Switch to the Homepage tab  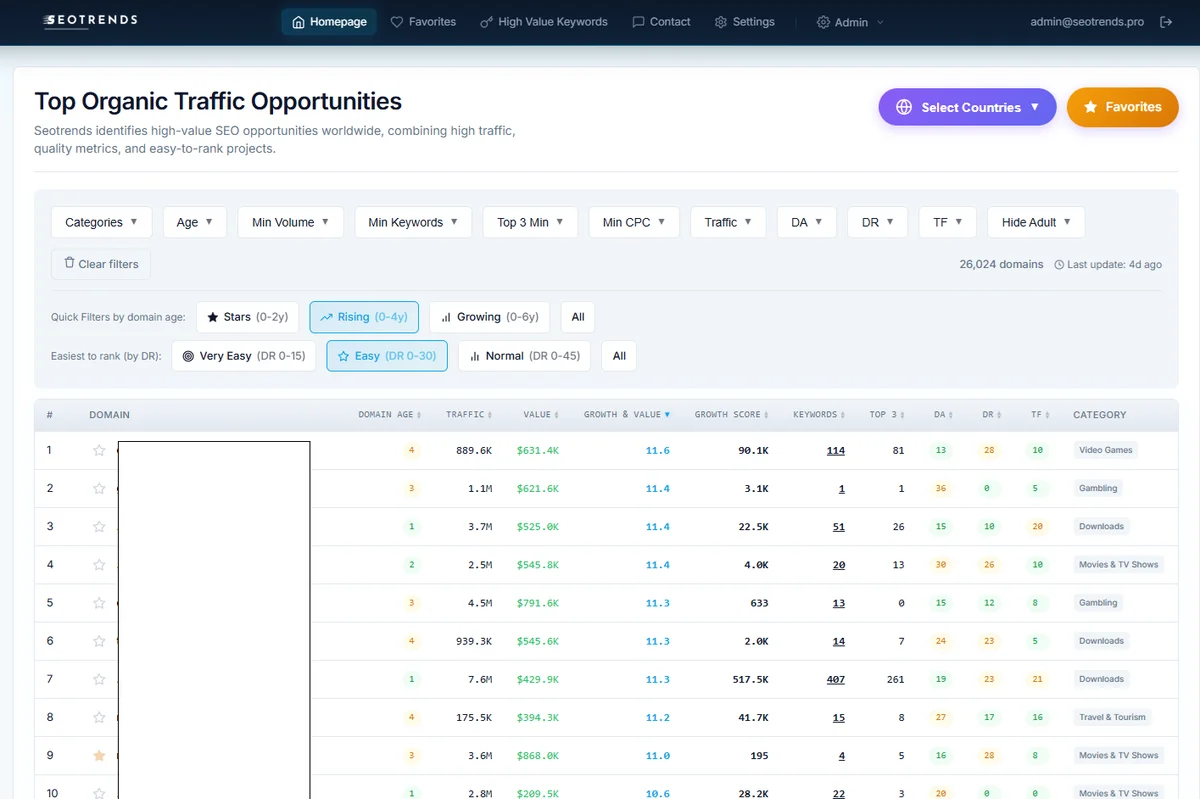coord(328,20)
